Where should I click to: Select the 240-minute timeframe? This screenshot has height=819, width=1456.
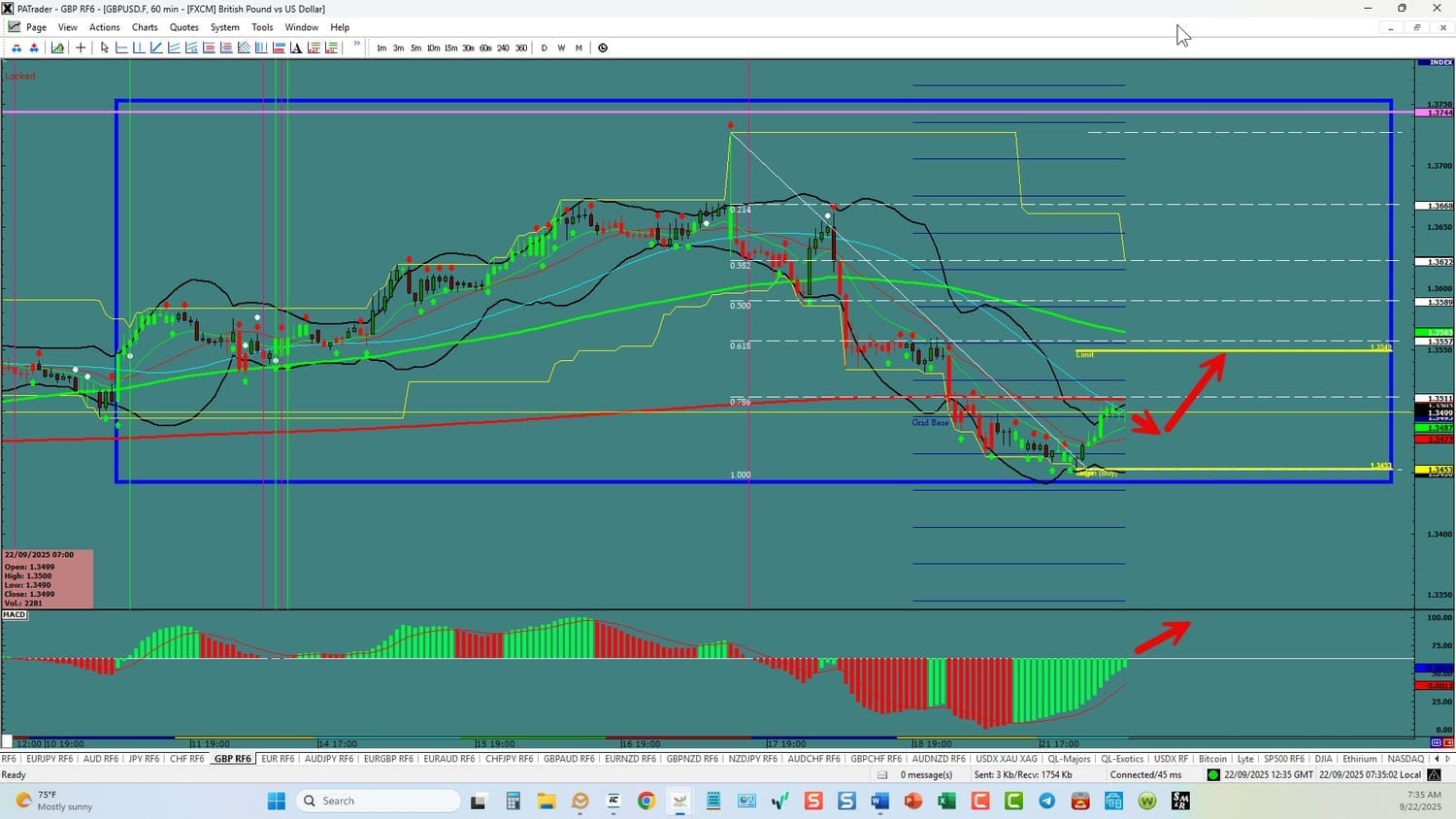(x=503, y=48)
